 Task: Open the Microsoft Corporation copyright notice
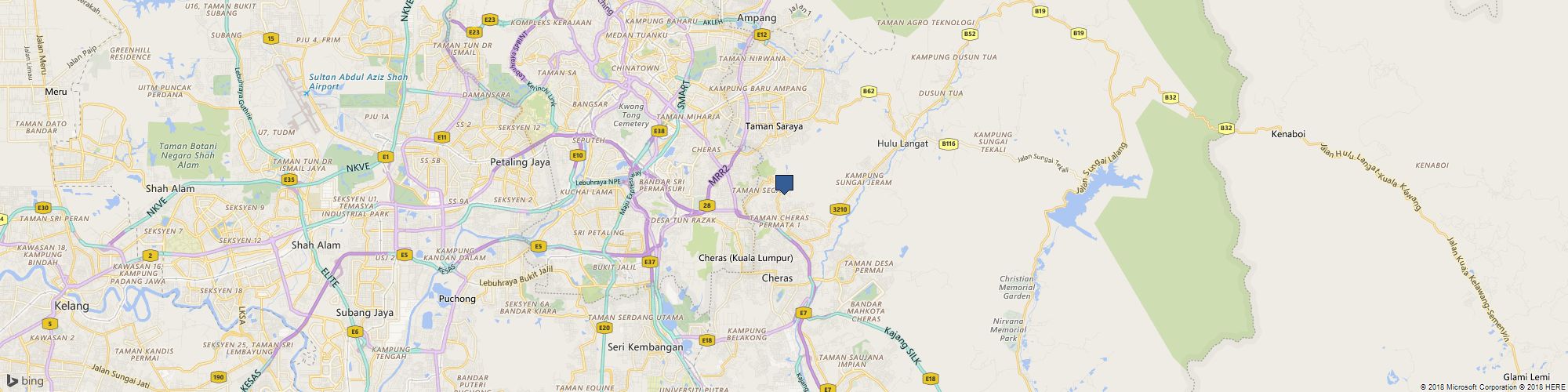1465,387
